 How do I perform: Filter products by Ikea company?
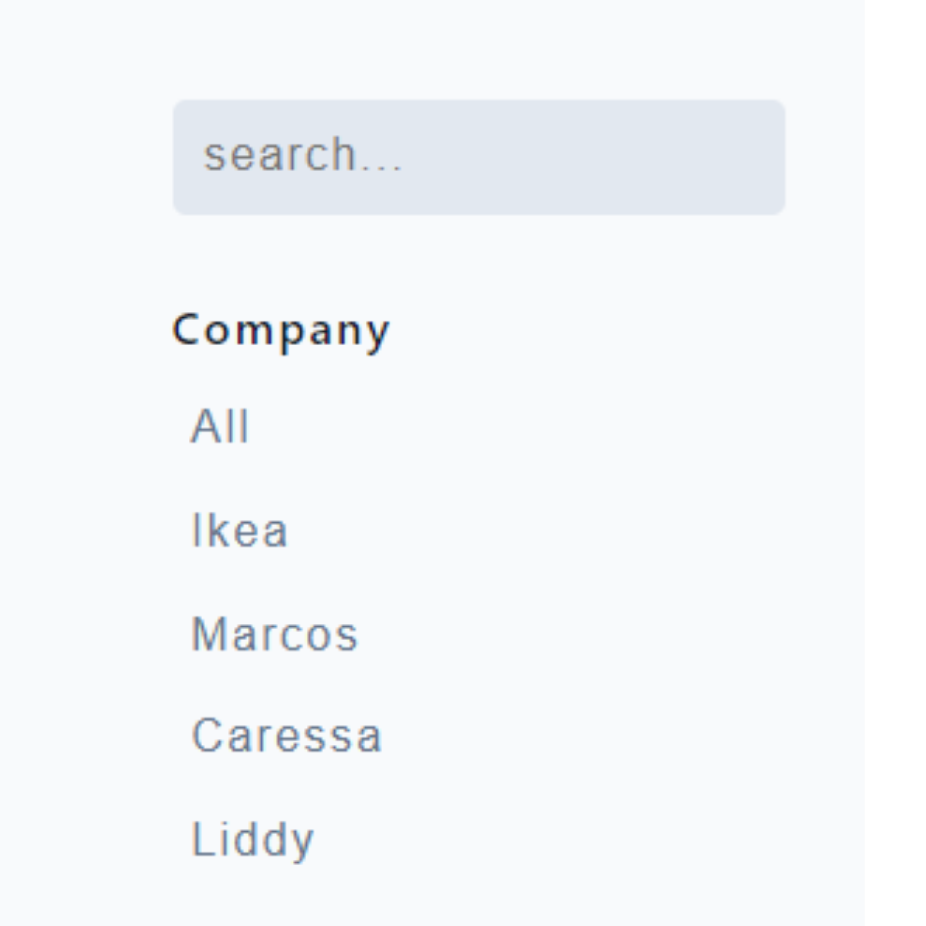(239, 530)
